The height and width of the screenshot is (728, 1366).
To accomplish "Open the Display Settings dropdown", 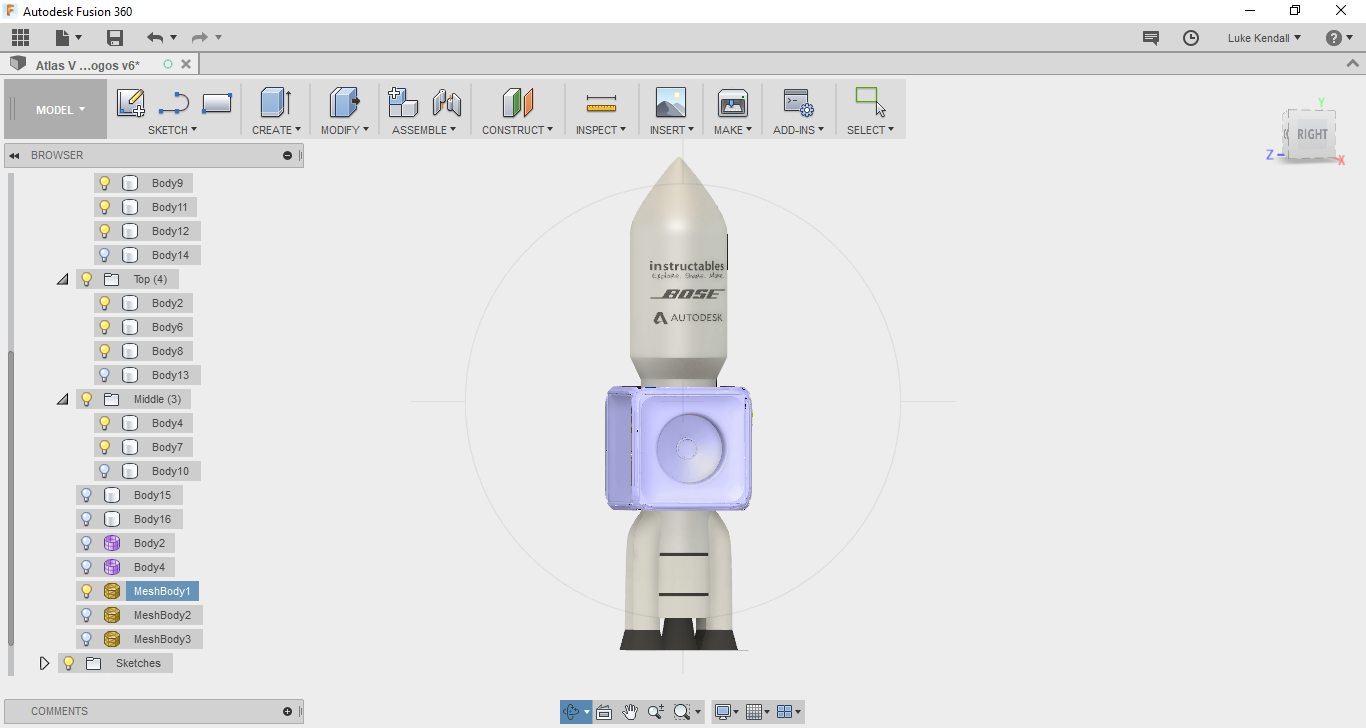I will pos(726,712).
